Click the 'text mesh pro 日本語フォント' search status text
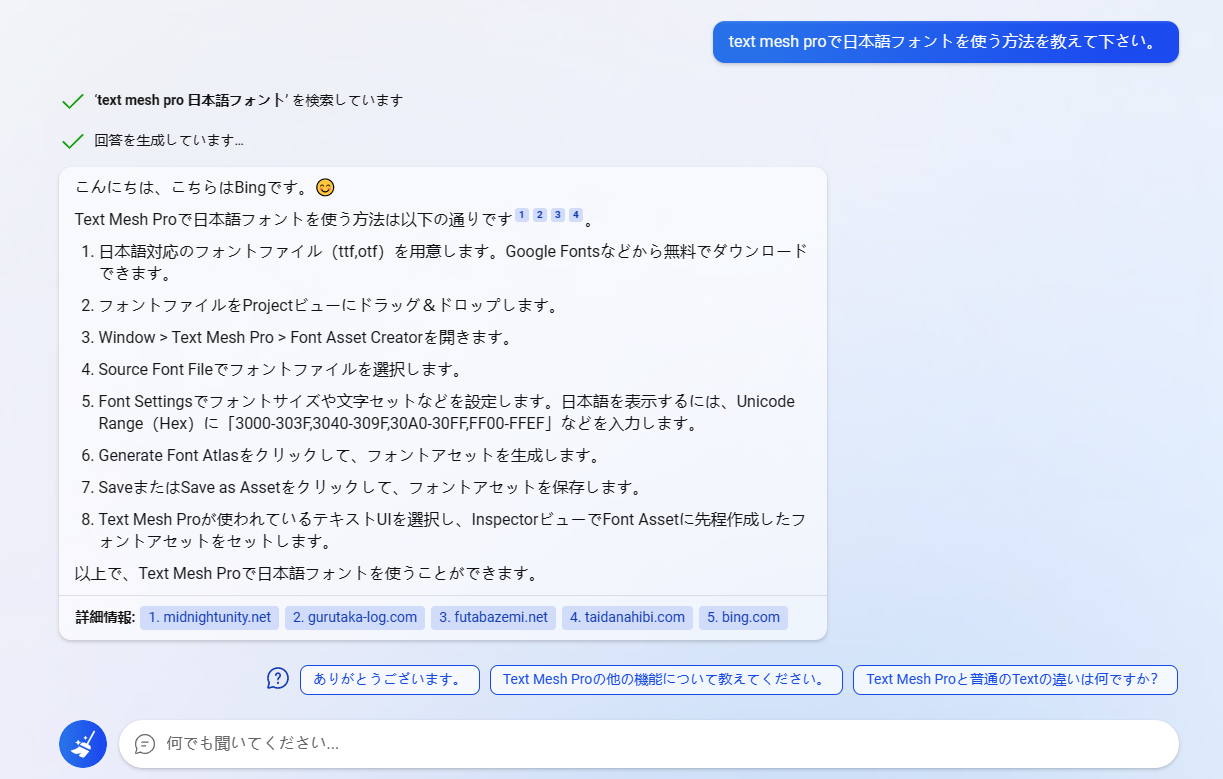Image resolution: width=1223 pixels, height=779 pixels. click(249, 101)
